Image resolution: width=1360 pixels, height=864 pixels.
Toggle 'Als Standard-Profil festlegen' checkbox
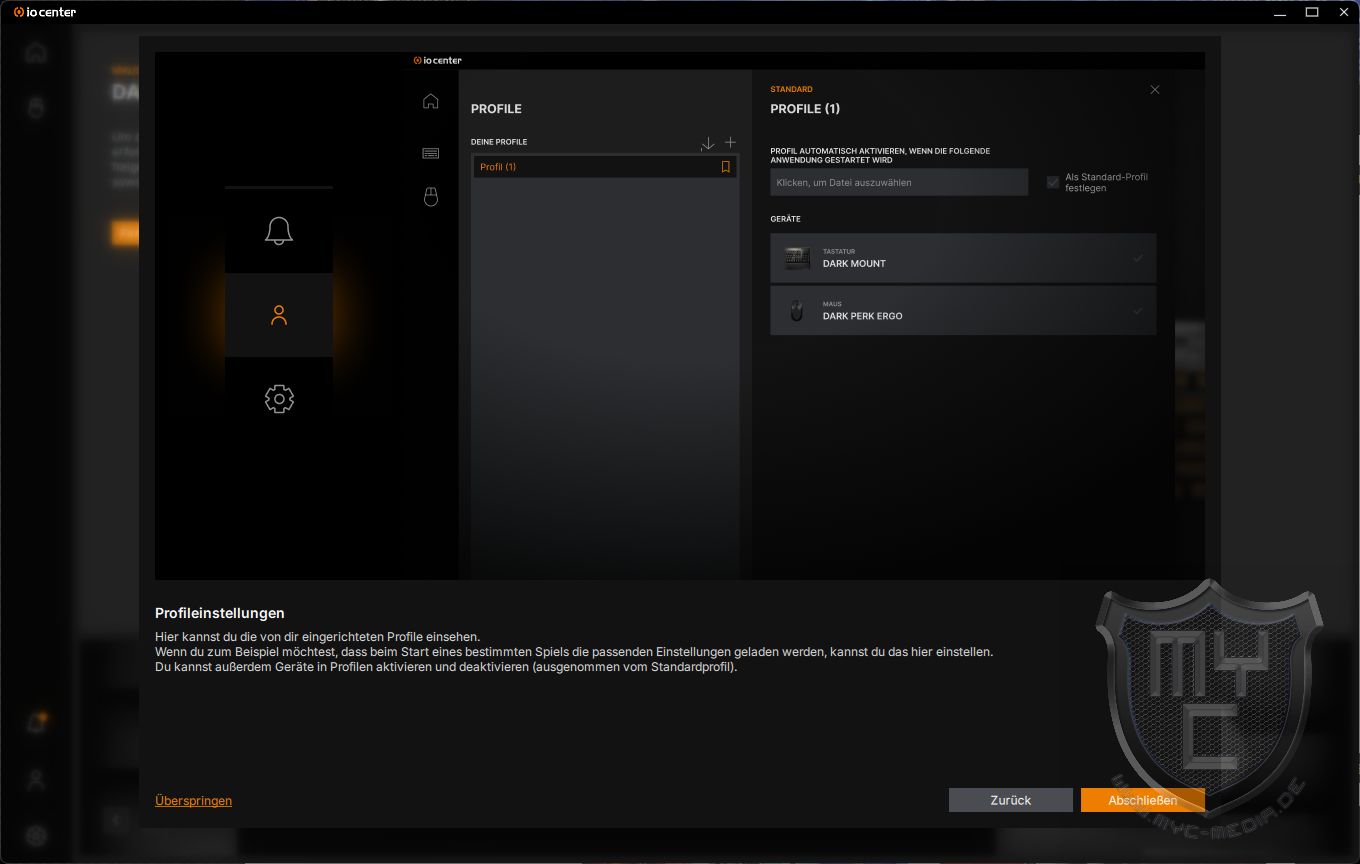pos(1053,182)
